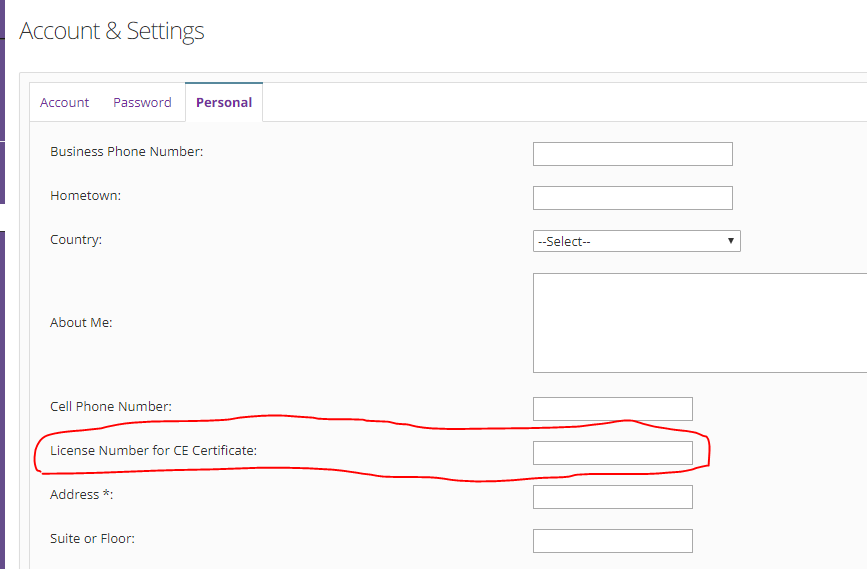Click the 'Cell Phone Number:' label text
The image size is (867, 569).
click(x=111, y=407)
